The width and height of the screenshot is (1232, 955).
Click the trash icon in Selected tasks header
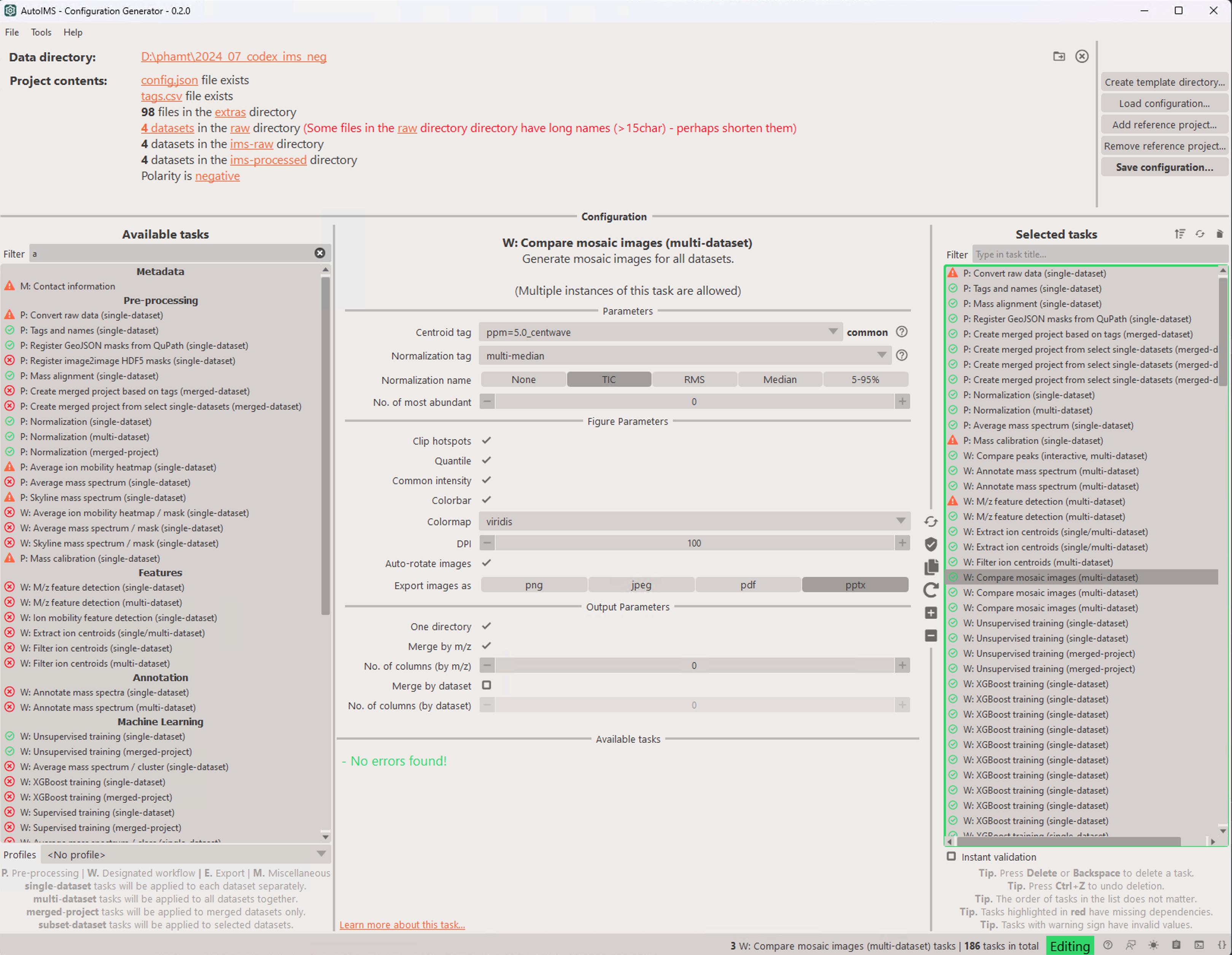[1219, 234]
